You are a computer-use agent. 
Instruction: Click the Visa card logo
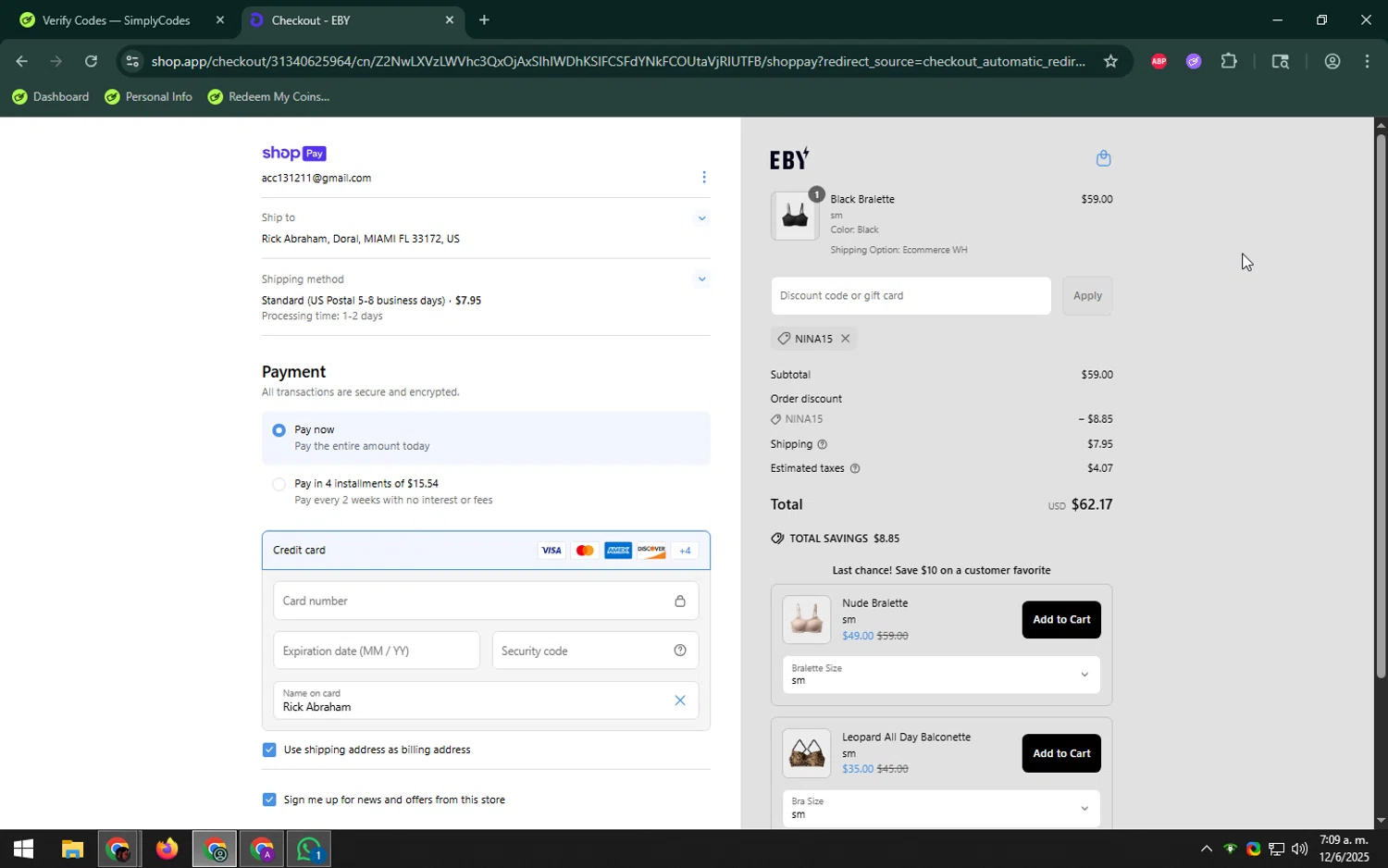click(x=551, y=551)
